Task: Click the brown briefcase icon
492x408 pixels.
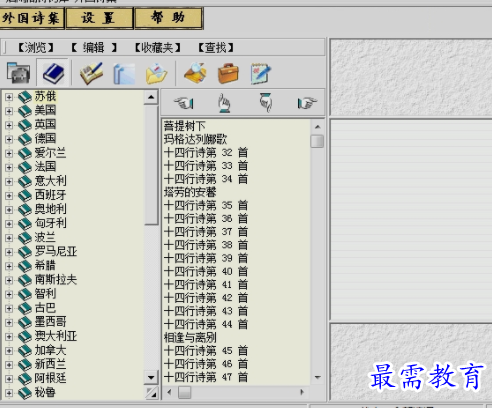Action: coord(228,72)
